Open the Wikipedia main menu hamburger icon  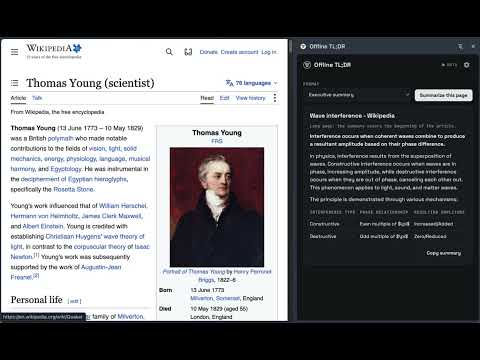click(14, 52)
